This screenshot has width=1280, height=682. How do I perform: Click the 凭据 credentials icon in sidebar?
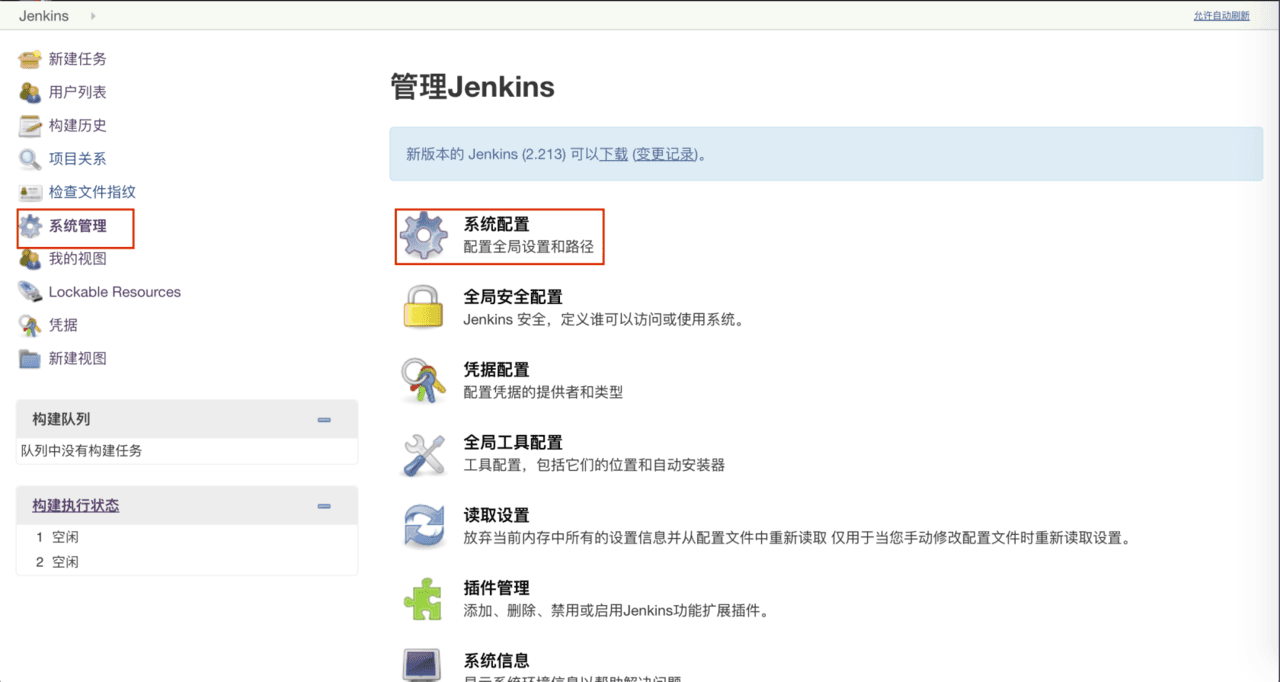pyautogui.click(x=30, y=325)
